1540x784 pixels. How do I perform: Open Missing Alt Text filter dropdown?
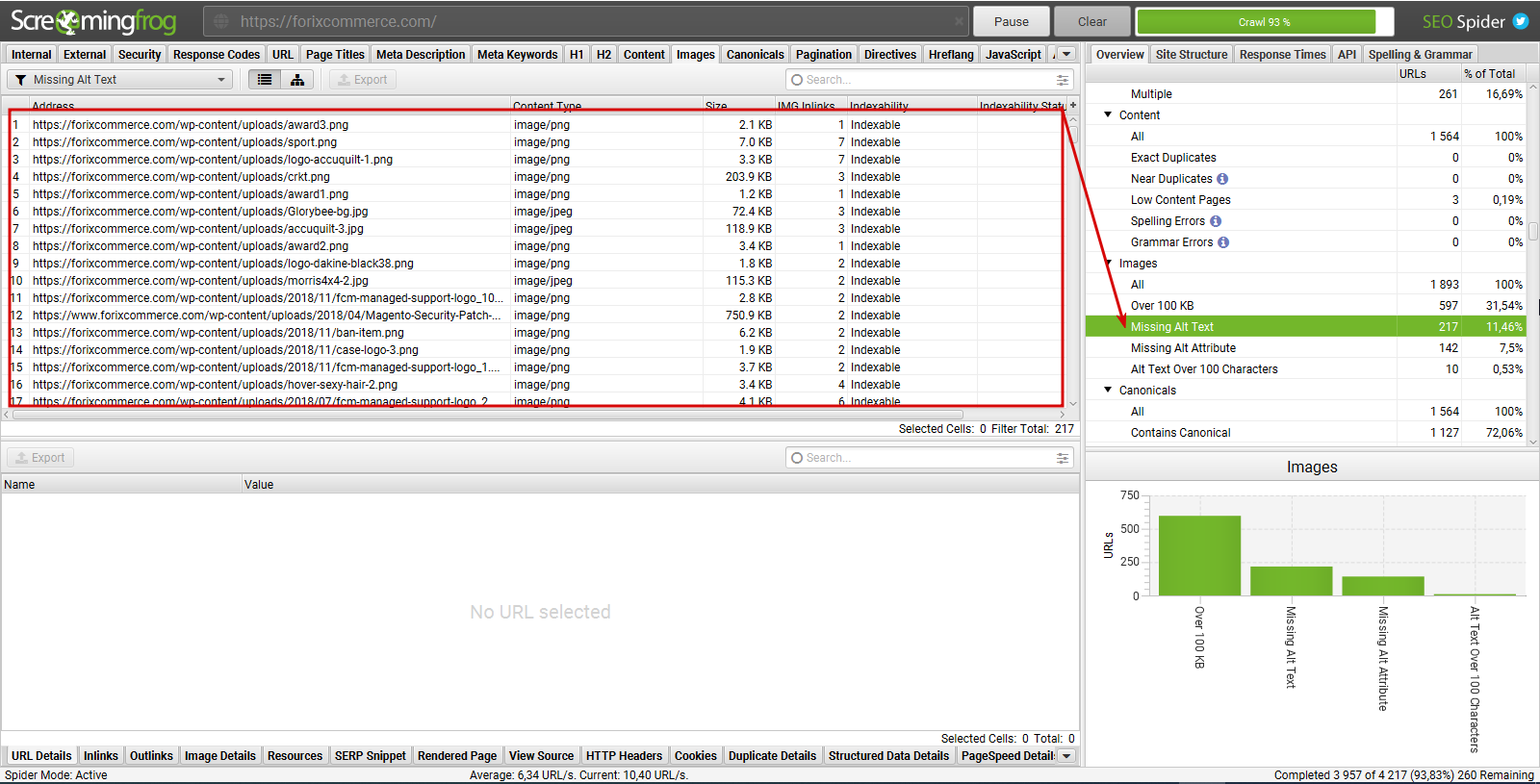tap(120, 80)
